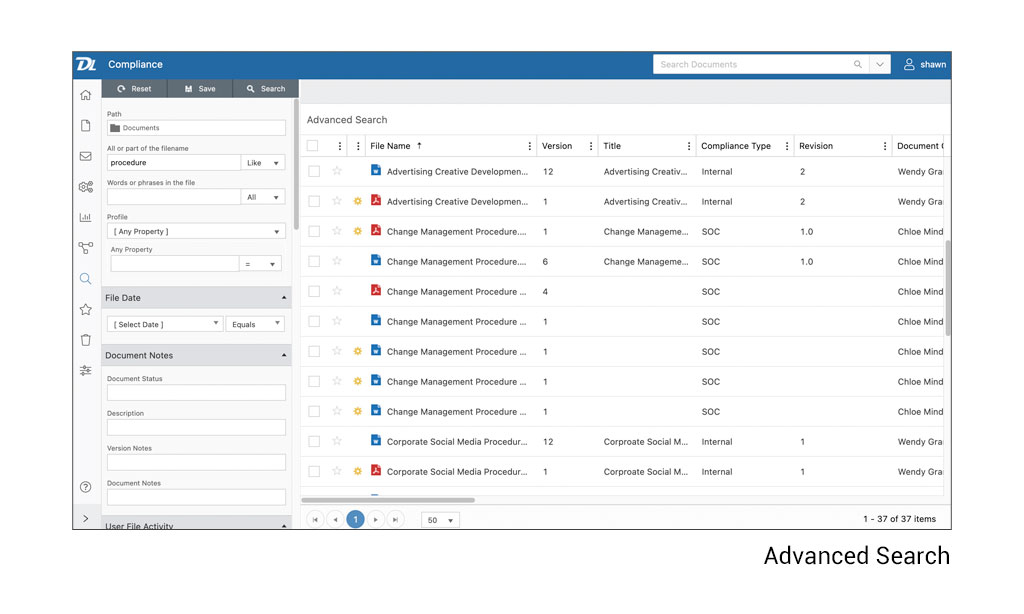This screenshot has height=614, width=1024.
Task: Click PDF icon of Change Management version 4
Action: [x=376, y=291]
